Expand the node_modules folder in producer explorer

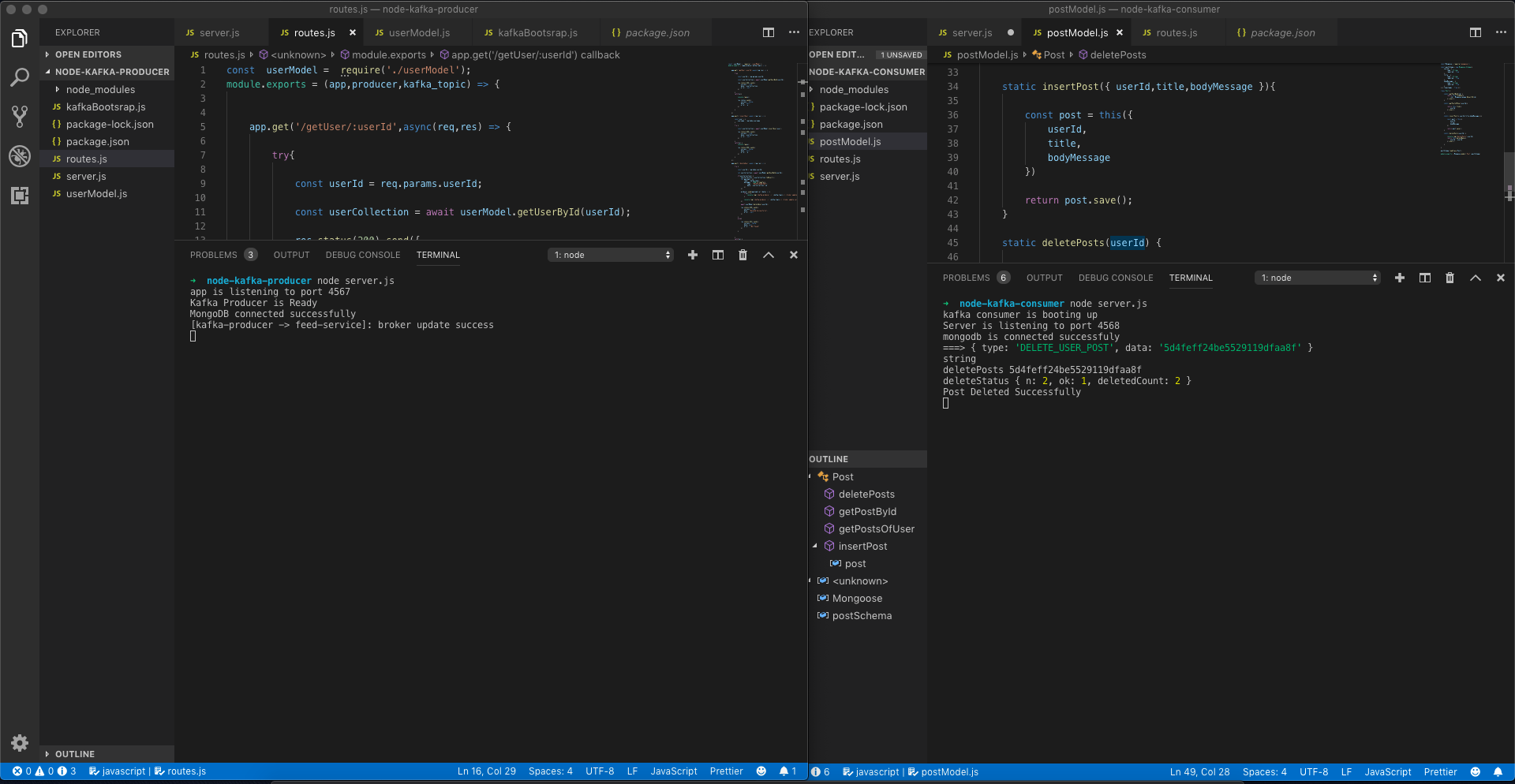(100, 90)
